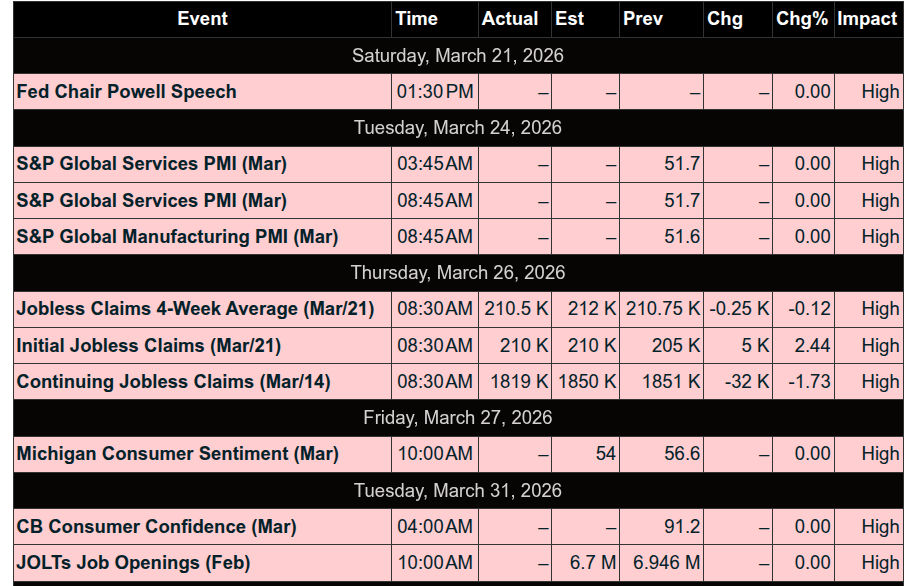
Task: Open the Fed Chair Powell Speech event
Action: pyautogui.click(x=127, y=92)
